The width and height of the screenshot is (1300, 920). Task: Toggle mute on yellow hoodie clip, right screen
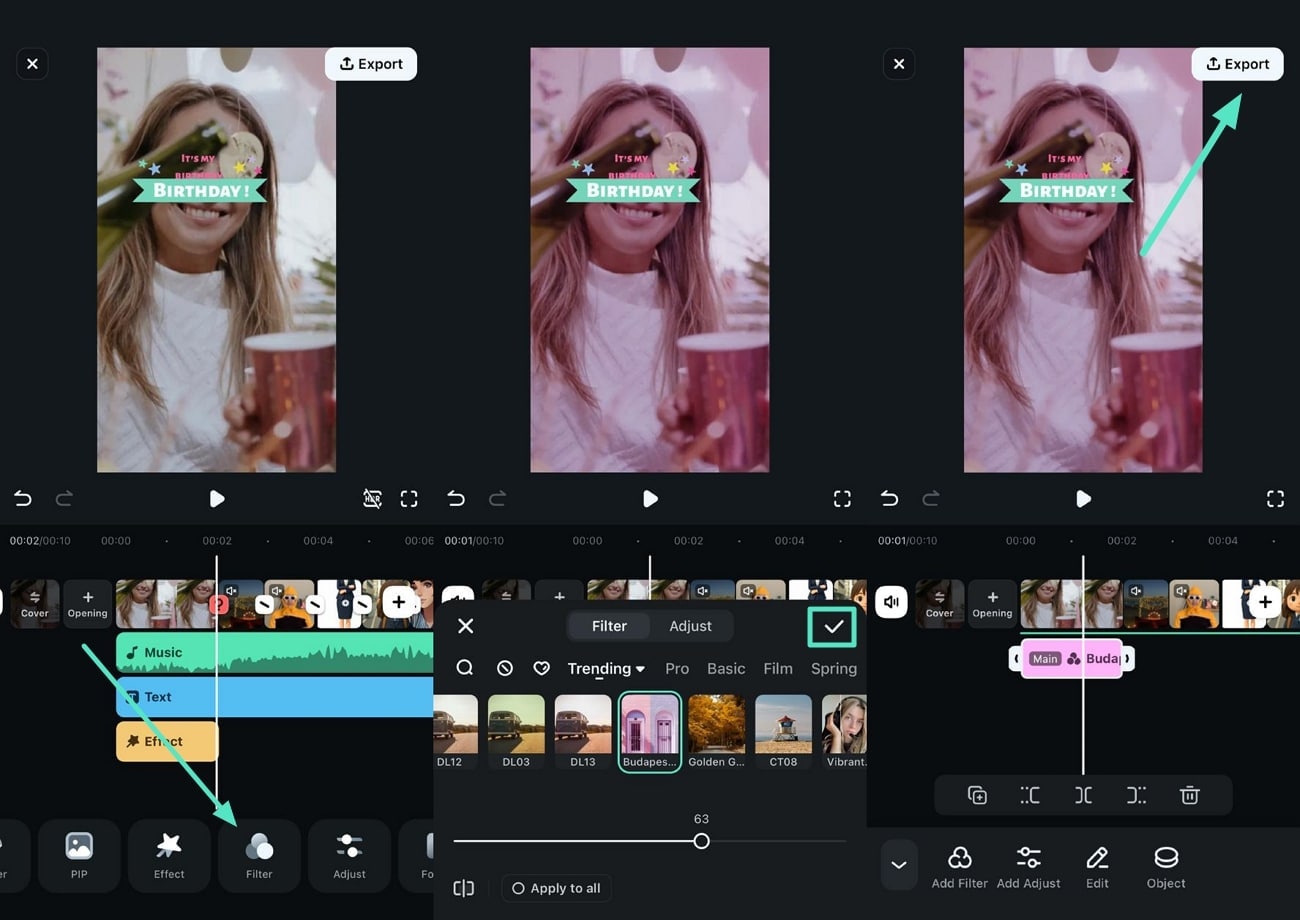tap(1181, 590)
